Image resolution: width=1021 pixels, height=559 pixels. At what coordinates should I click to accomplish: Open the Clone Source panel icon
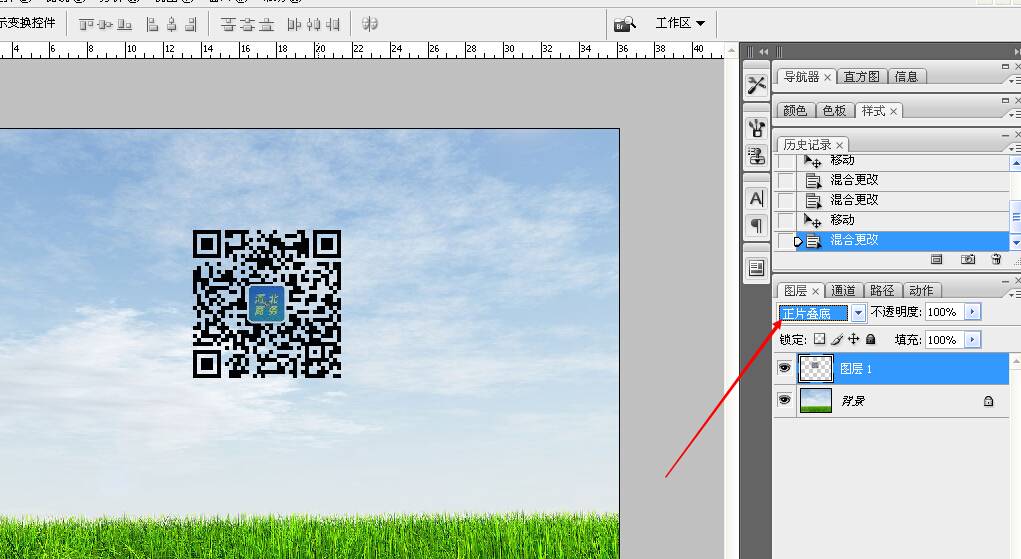point(757,156)
